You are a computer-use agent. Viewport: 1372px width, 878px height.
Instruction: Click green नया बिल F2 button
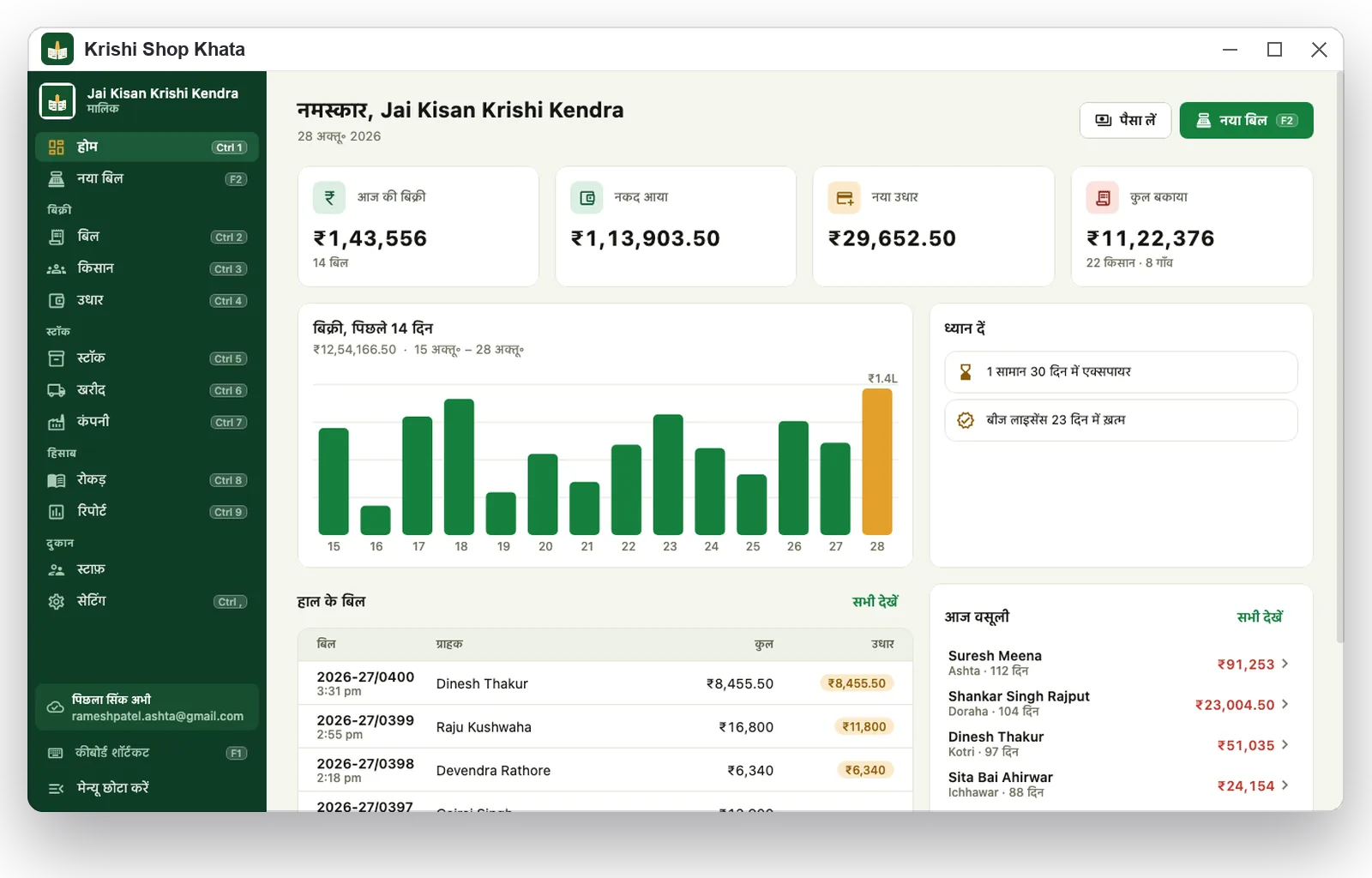pyautogui.click(x=1246, y=120)
